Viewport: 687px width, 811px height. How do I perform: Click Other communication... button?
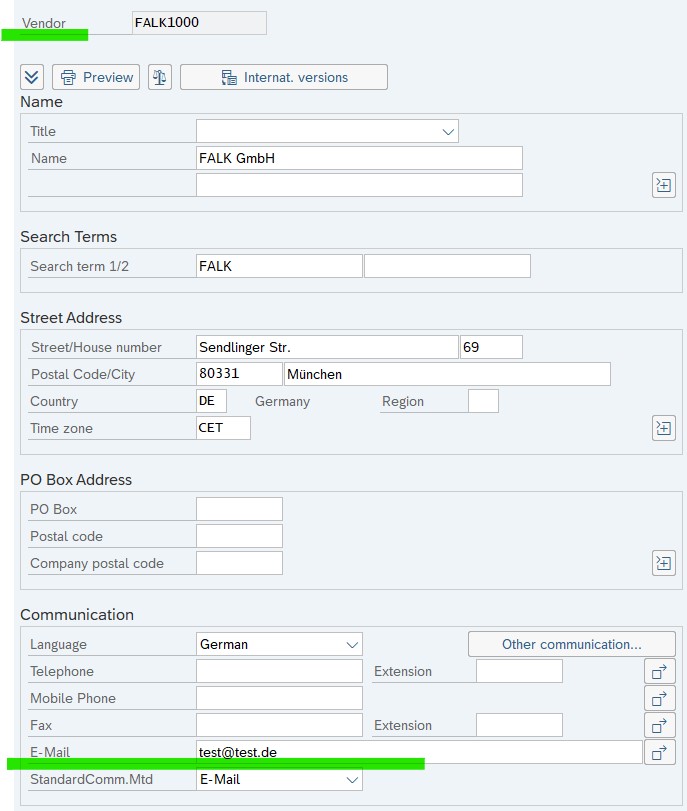pyautogui.click(x=572, y=644)
